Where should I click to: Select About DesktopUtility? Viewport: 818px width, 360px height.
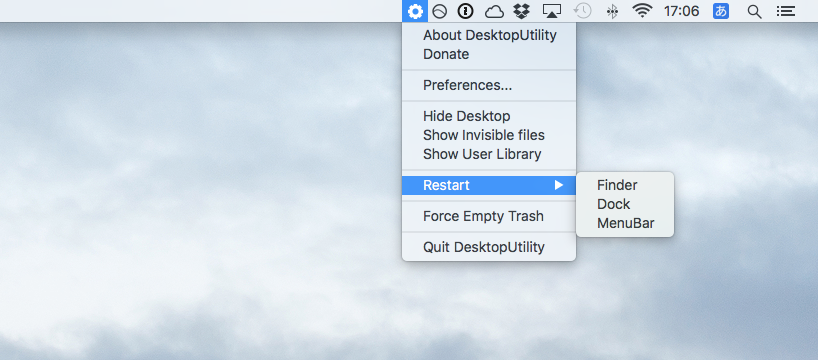(x=489, y=35)
